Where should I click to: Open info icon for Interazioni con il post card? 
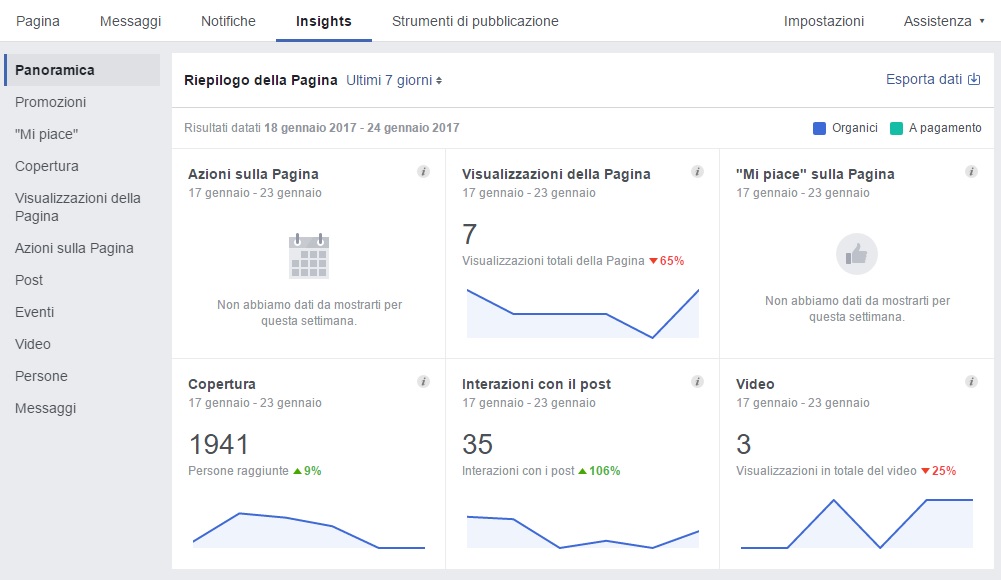click(697, 382)
